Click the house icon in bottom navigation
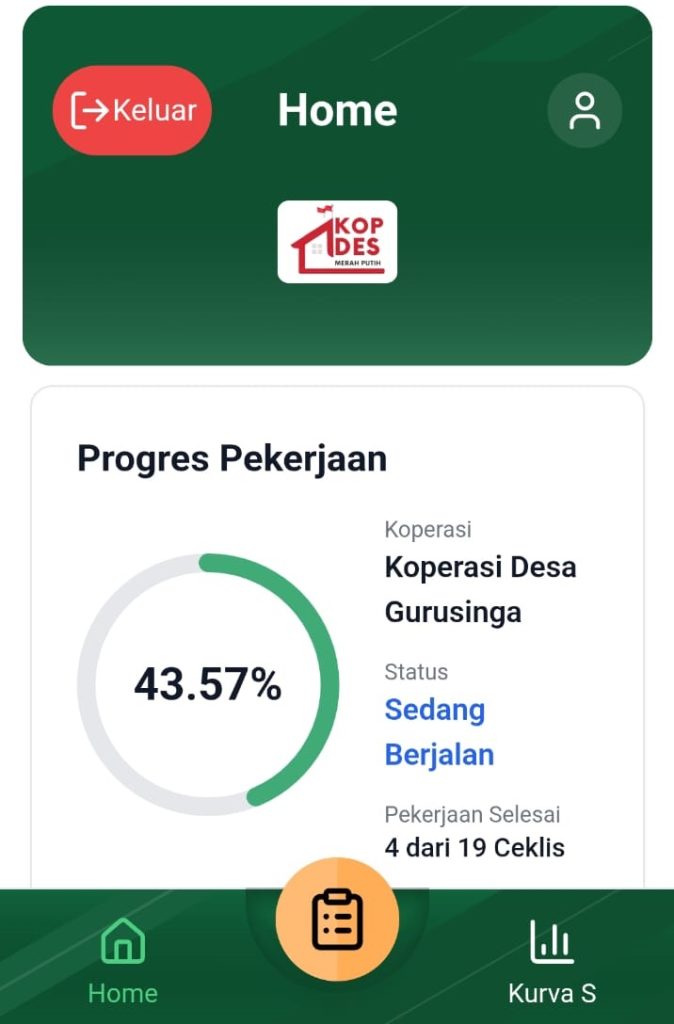The width and height of the screenshot is (674, 1024). click(x=122, y=942)
